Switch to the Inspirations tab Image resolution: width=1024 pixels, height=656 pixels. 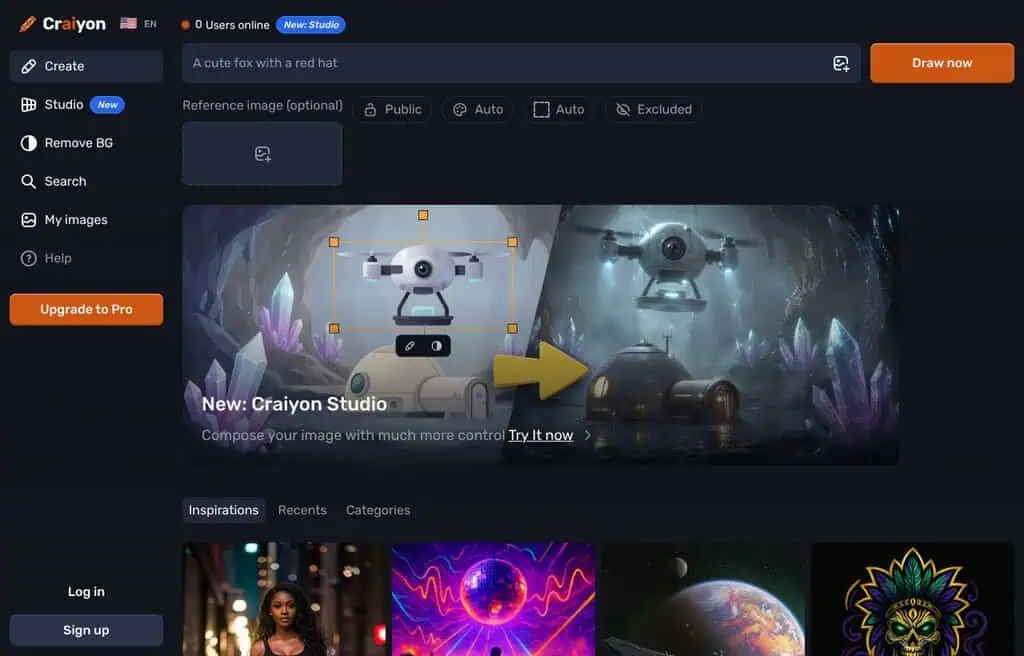coord(223,510)
